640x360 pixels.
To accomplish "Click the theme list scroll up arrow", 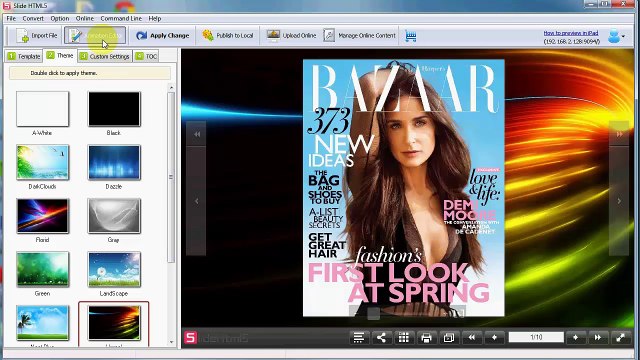I will coord(171,88).
